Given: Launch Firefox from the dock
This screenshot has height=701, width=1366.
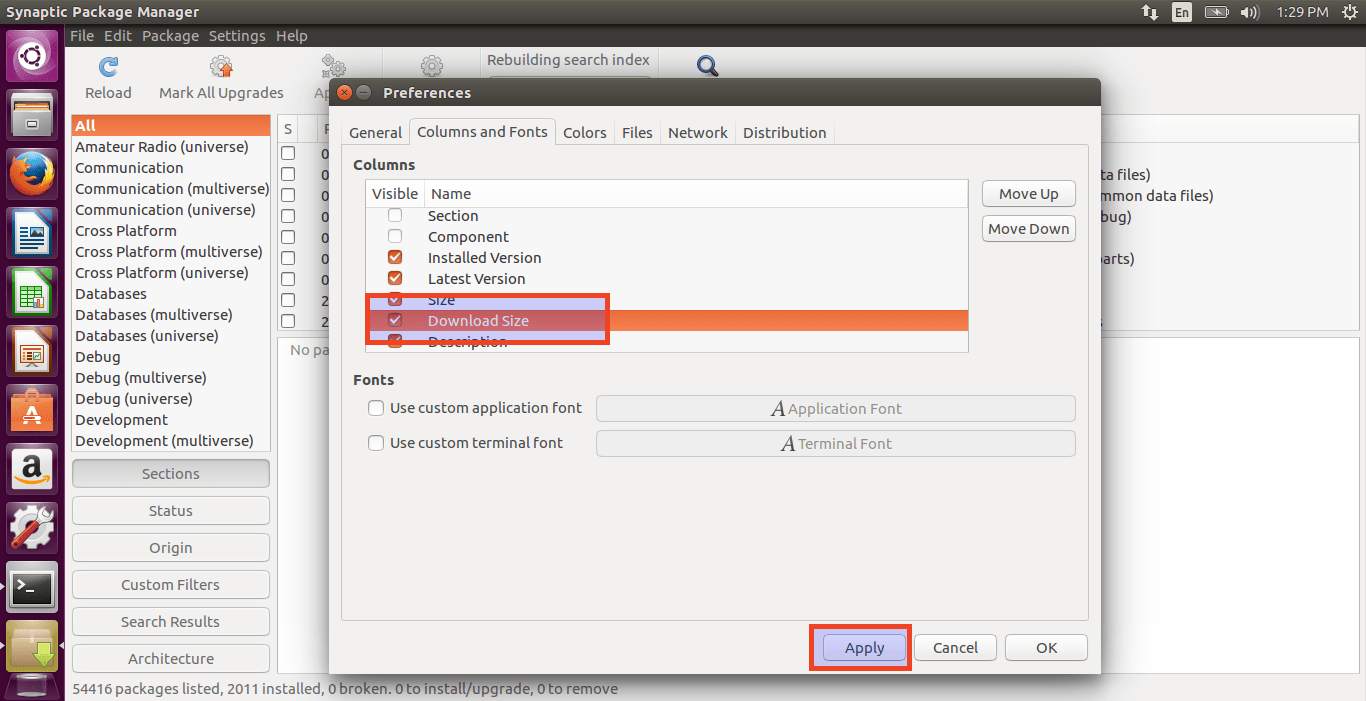Looking at the screenshot, I should coord(31,172).
